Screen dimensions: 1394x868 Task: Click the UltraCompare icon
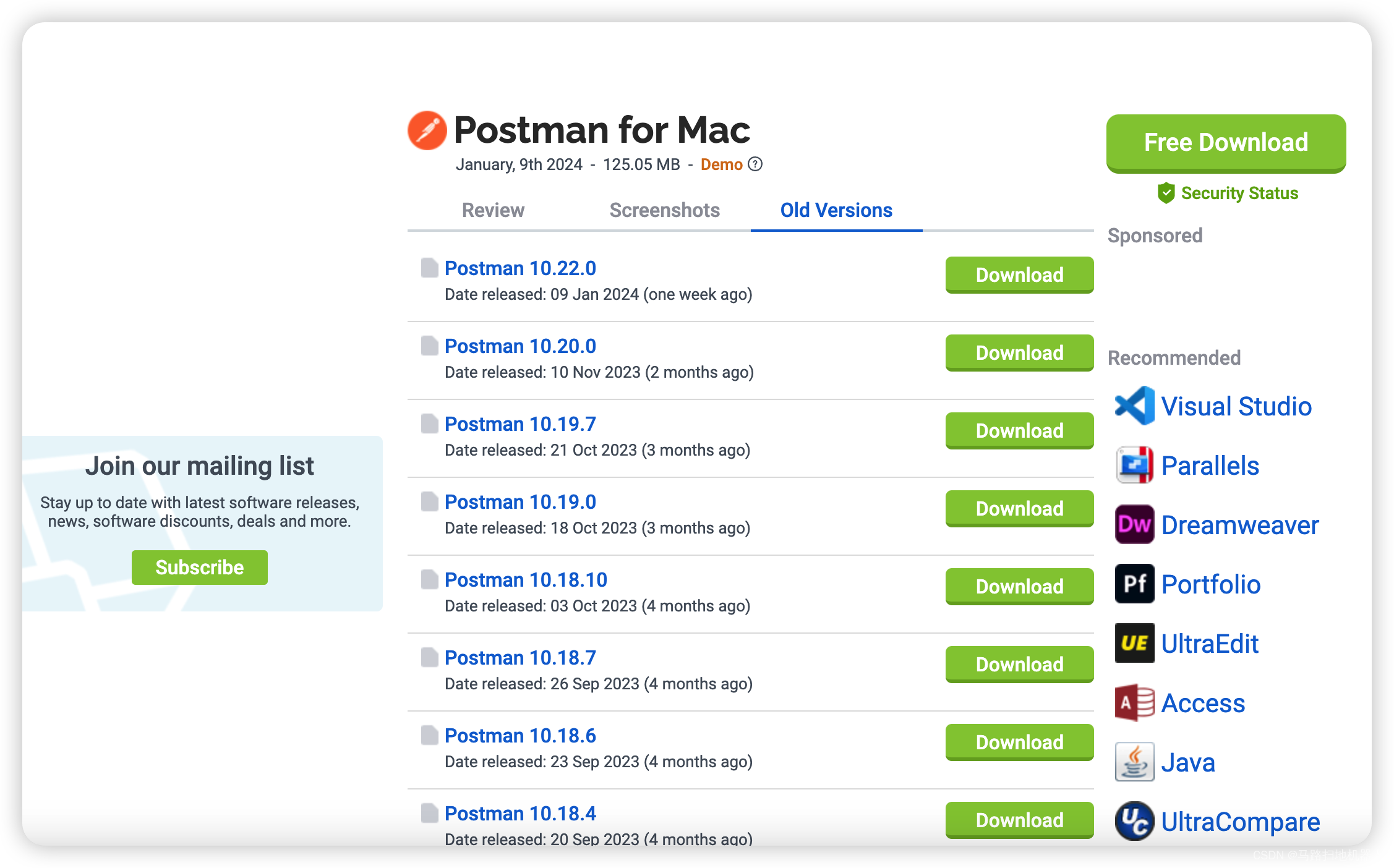pyautogui.click(x=1134, y=821)
